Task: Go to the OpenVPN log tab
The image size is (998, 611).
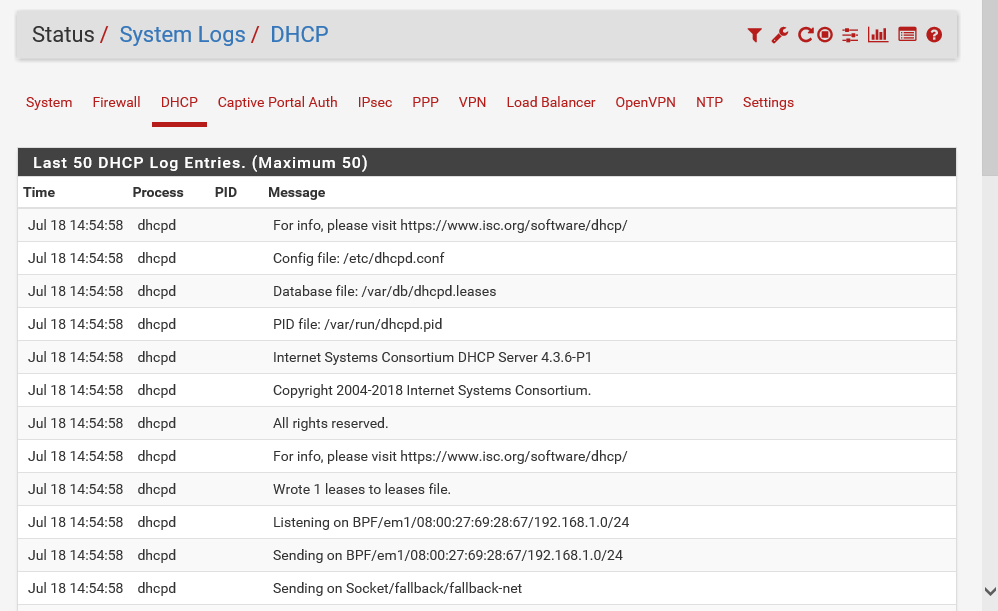Action: [645, 102]
